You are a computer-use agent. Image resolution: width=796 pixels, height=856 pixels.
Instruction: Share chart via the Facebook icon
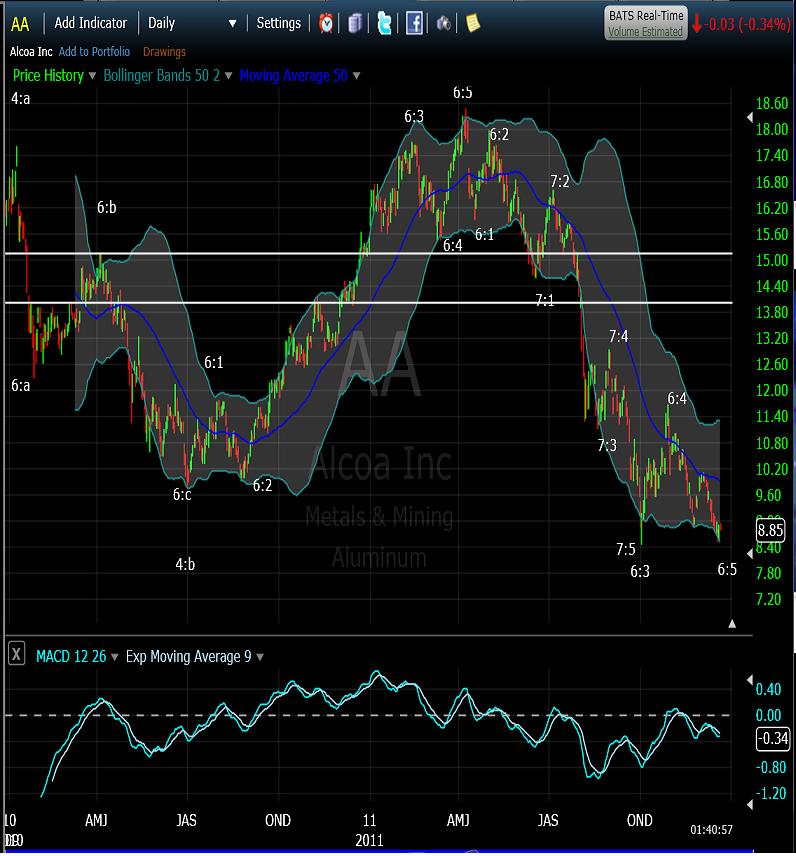click(x=414, y=23)
